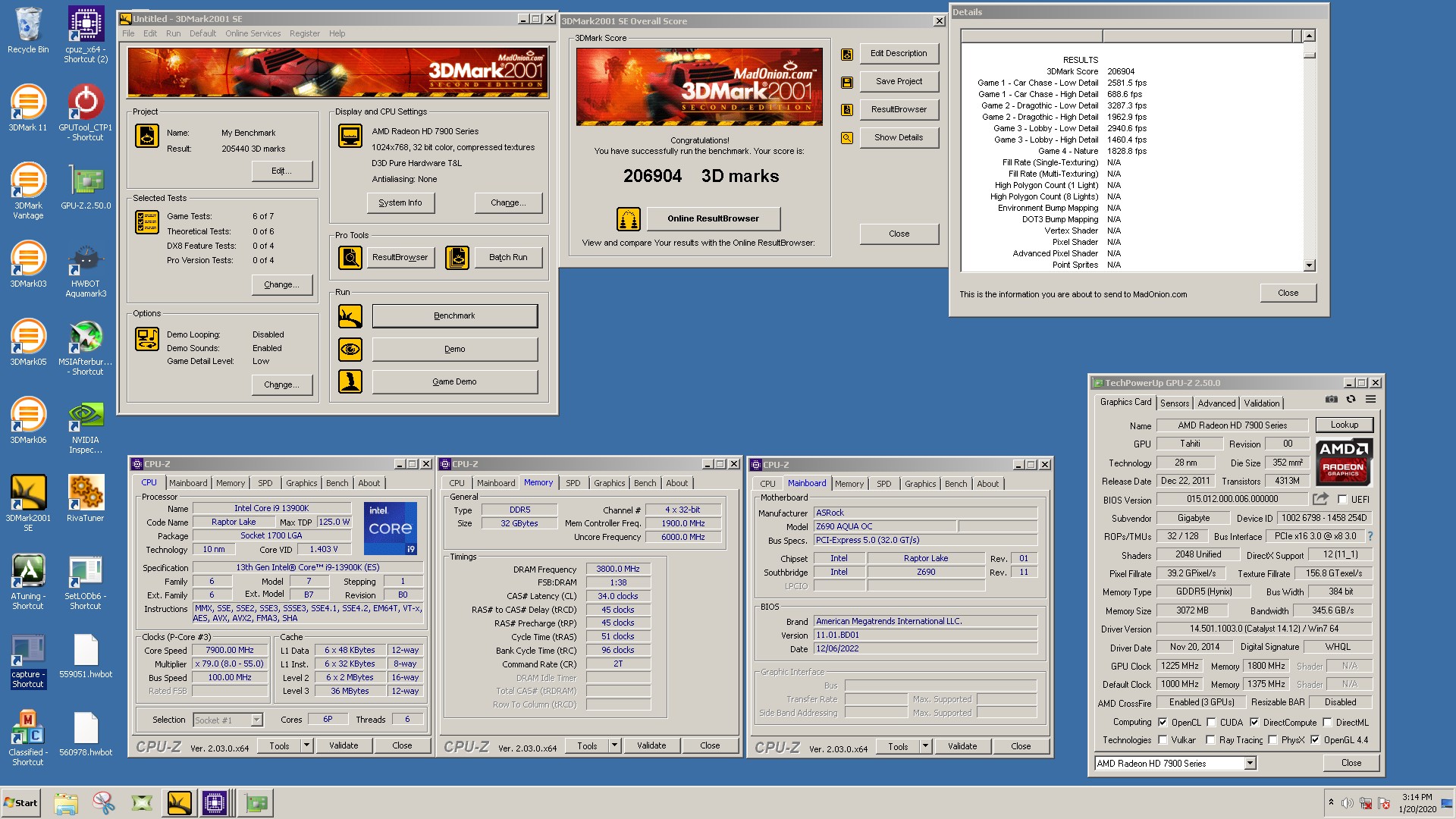Open the Socket #1 selection dropdown in CPU-Z
Viewport: 1456px width, 819px height.
[256, 720]
